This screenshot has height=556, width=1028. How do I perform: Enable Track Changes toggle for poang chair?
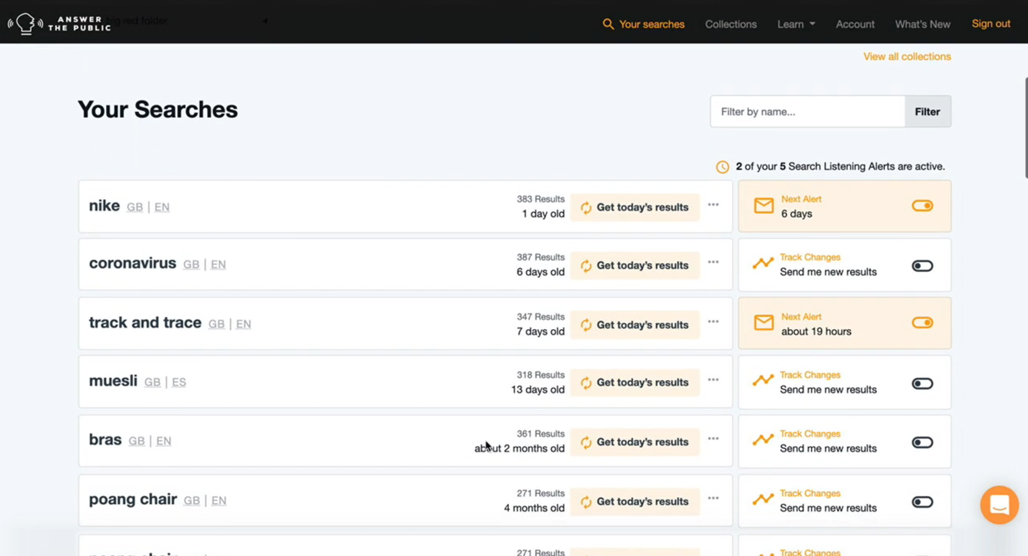[x=922, y=502]
